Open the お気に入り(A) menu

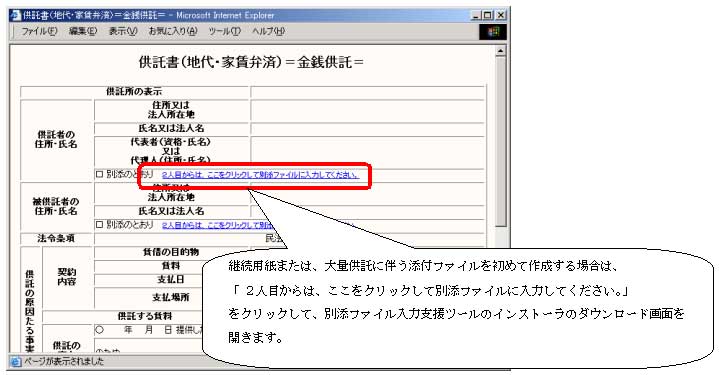point(173,31)
